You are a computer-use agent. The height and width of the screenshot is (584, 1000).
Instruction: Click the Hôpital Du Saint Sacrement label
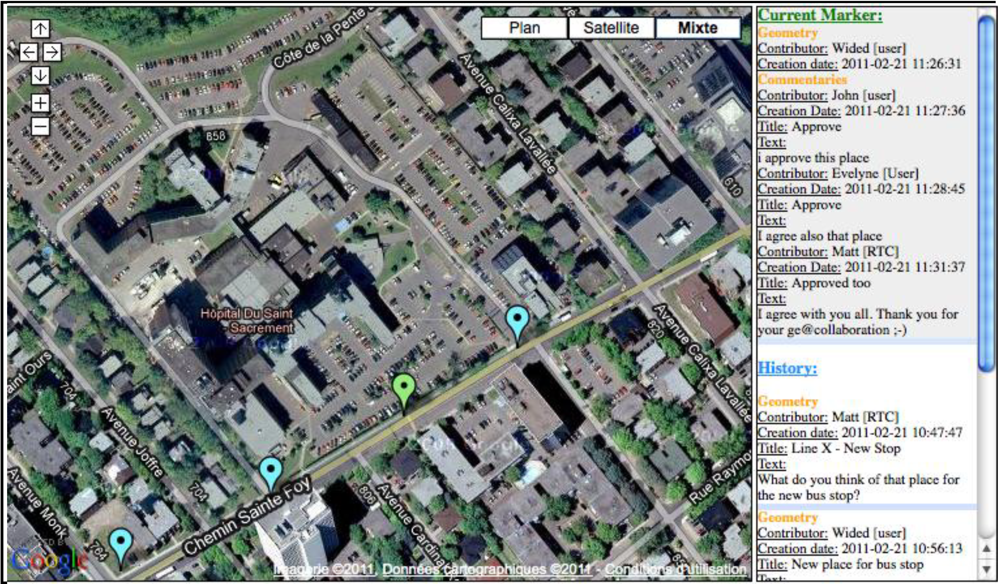coord(239,320)
